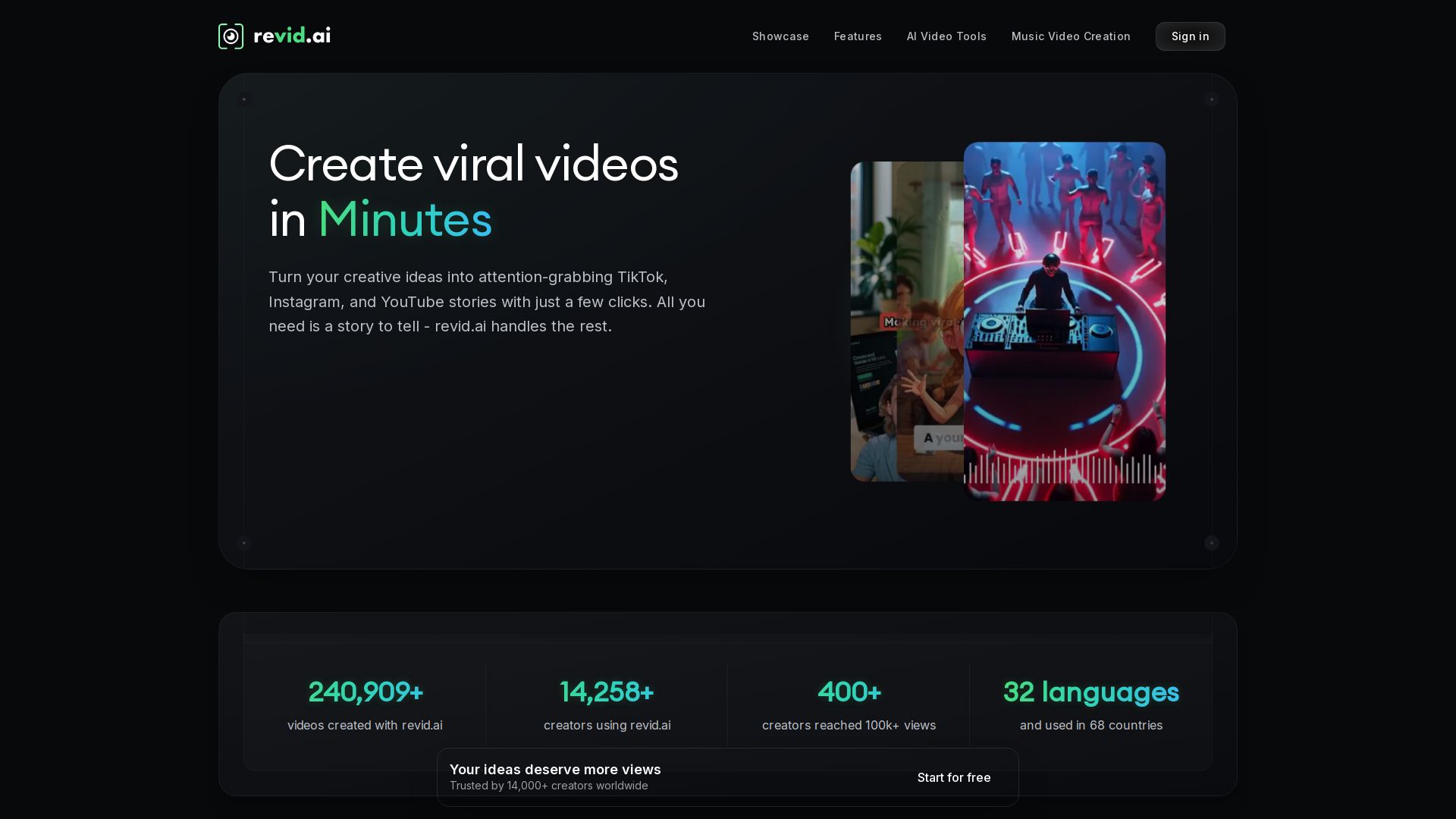Click the revid.ai wordmark text
Image resolution: width=1456 pixels, height=819 pixels.
292,36
